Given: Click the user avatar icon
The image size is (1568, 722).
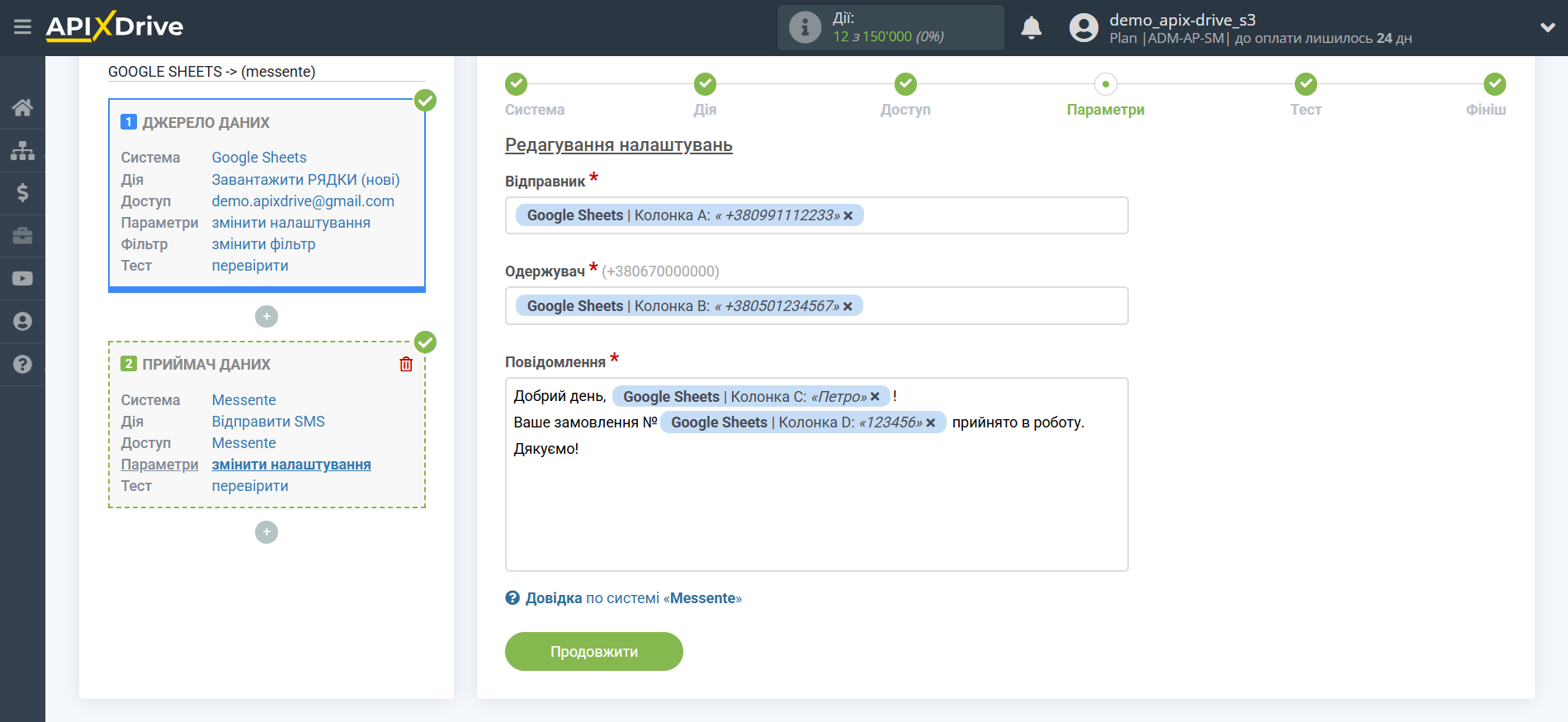Looking at the screenshot, I should point(1084,28).
